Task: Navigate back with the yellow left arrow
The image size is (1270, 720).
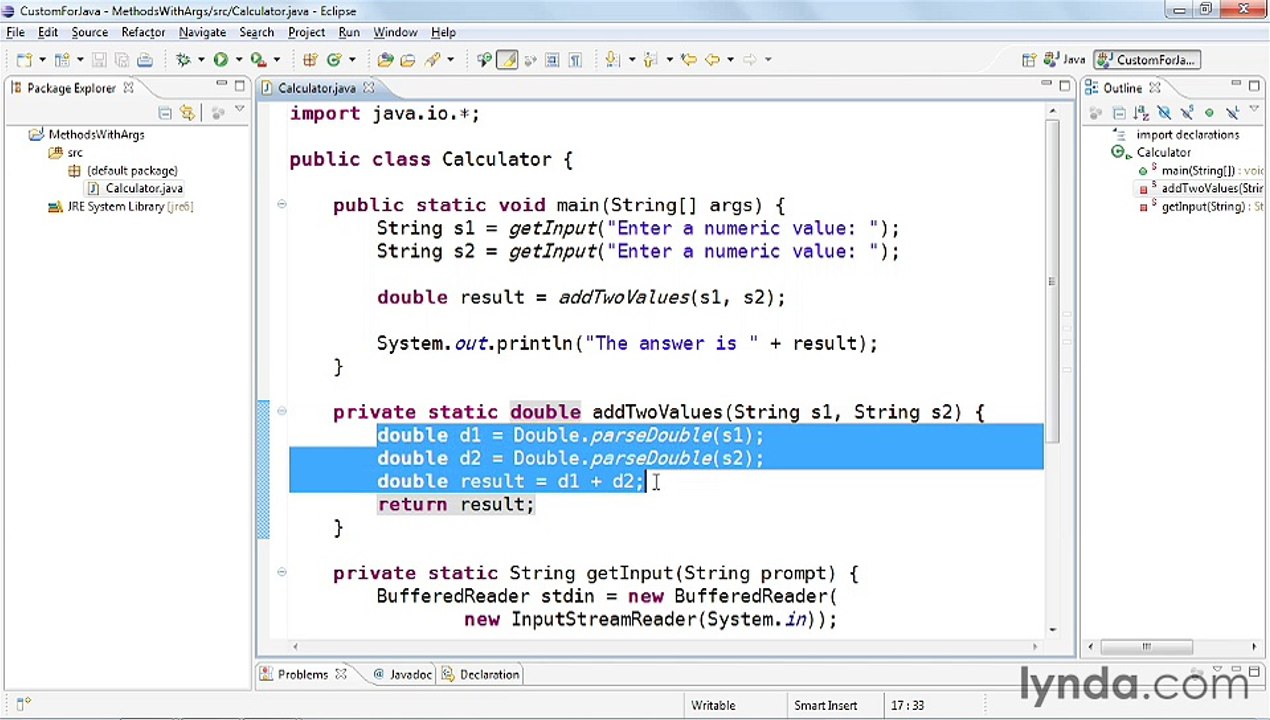Action: point(712,60)
